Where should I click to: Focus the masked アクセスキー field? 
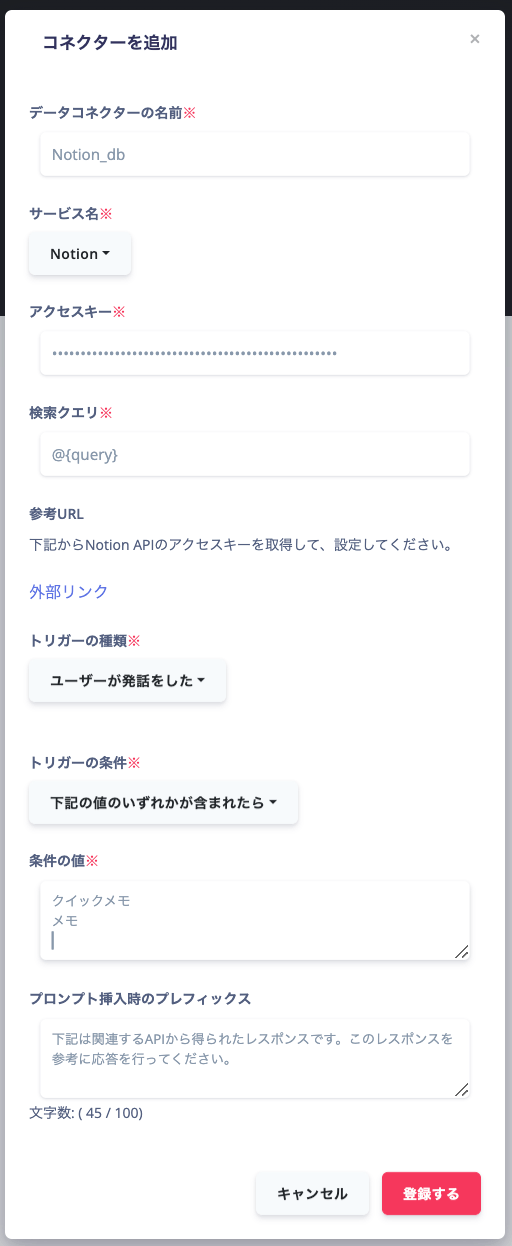coord(255,353)
